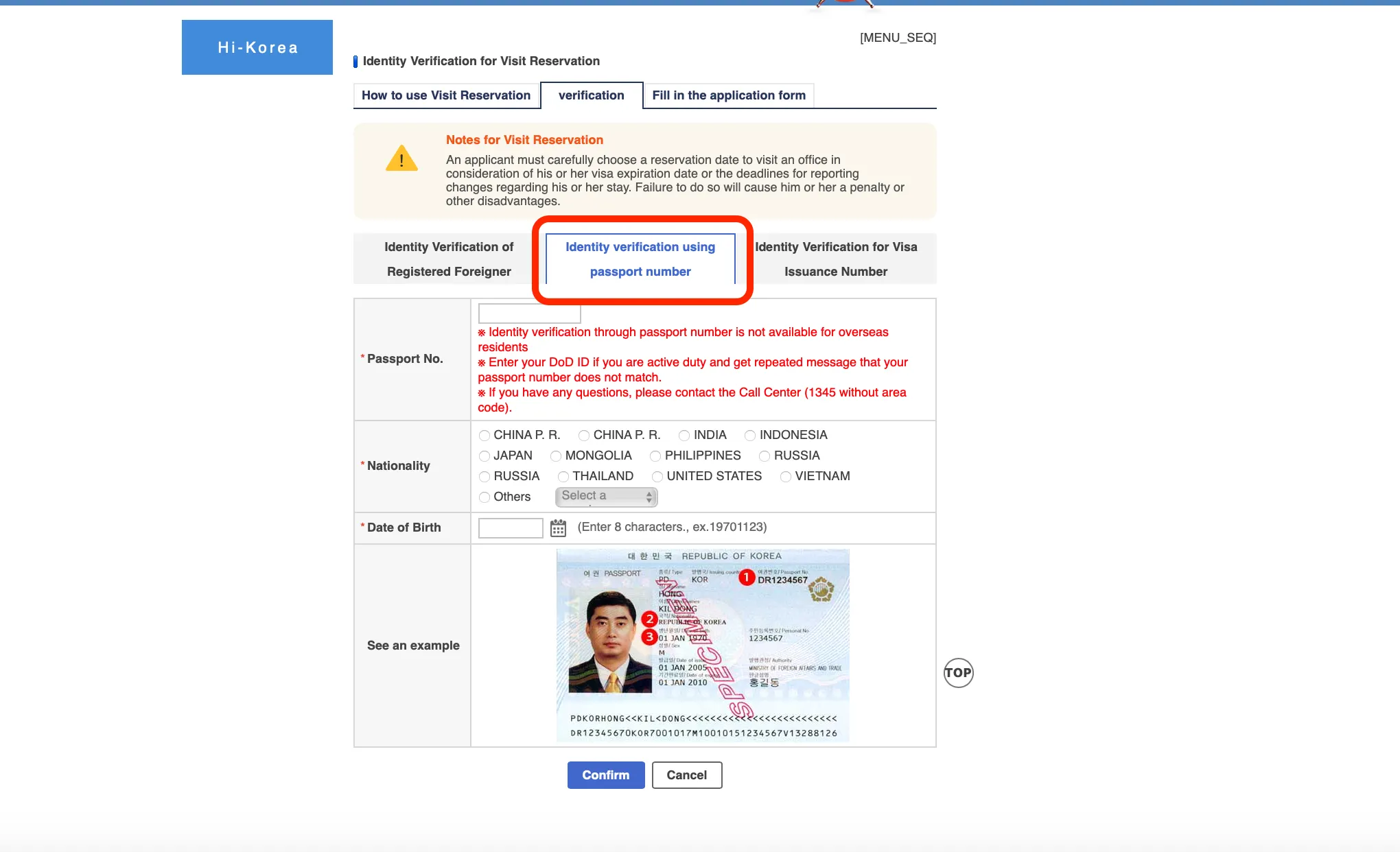Pick INDIA as nationality
The height and width of the screenshot is (852, 1400).
click(684, 436)
